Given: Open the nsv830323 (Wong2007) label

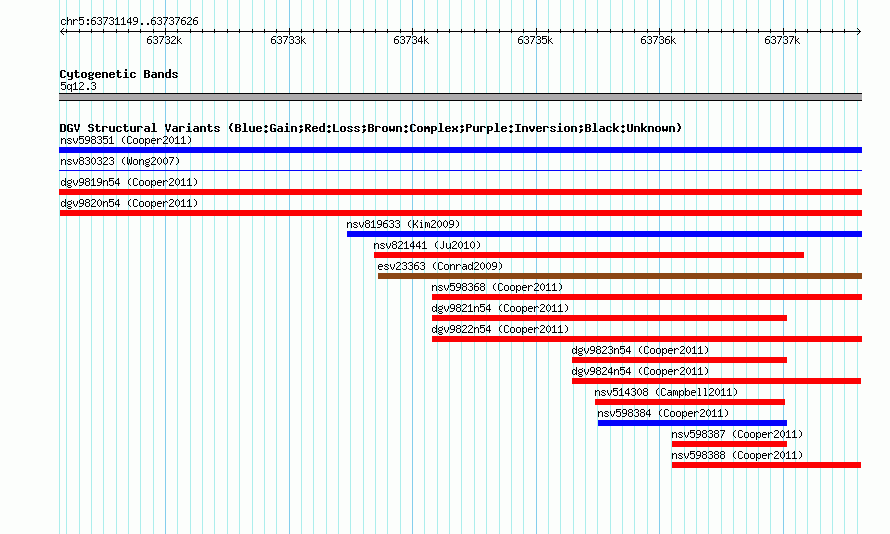Looking at the screenshot, I should click(x=120, y=161).
